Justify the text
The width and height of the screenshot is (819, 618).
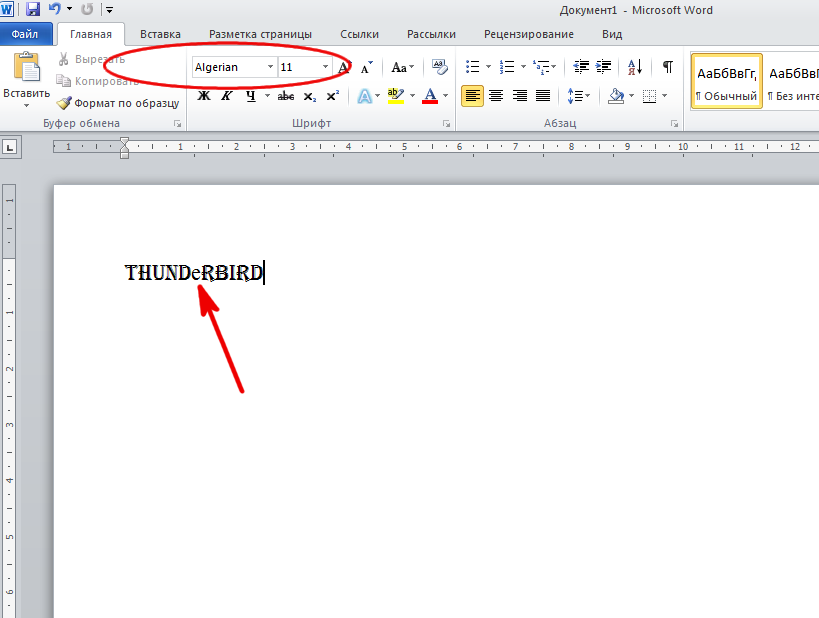543,96
